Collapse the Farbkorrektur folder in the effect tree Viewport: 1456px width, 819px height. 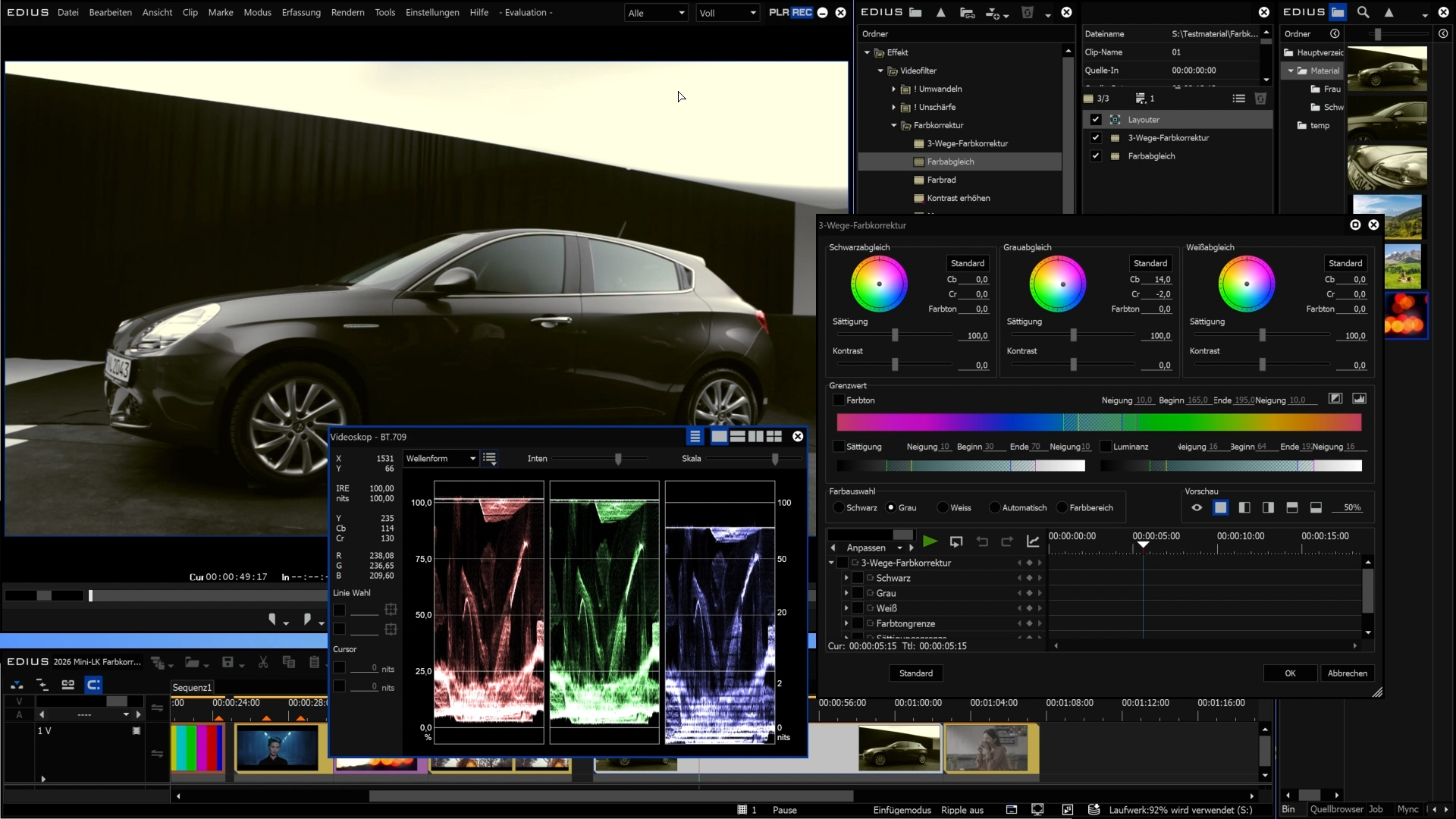click(x=894, y=126)
